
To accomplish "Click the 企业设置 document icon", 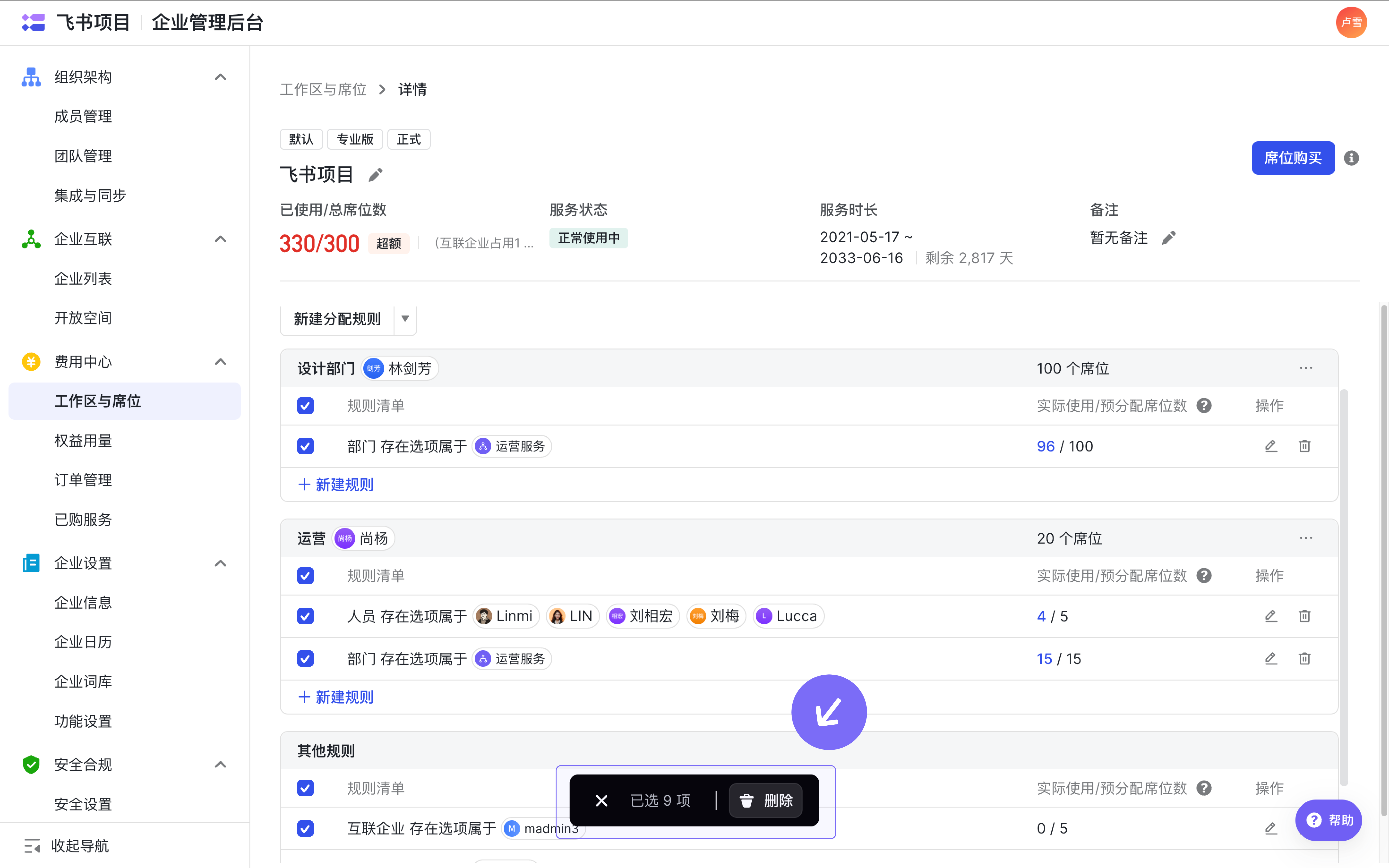I will pos(31,563).
